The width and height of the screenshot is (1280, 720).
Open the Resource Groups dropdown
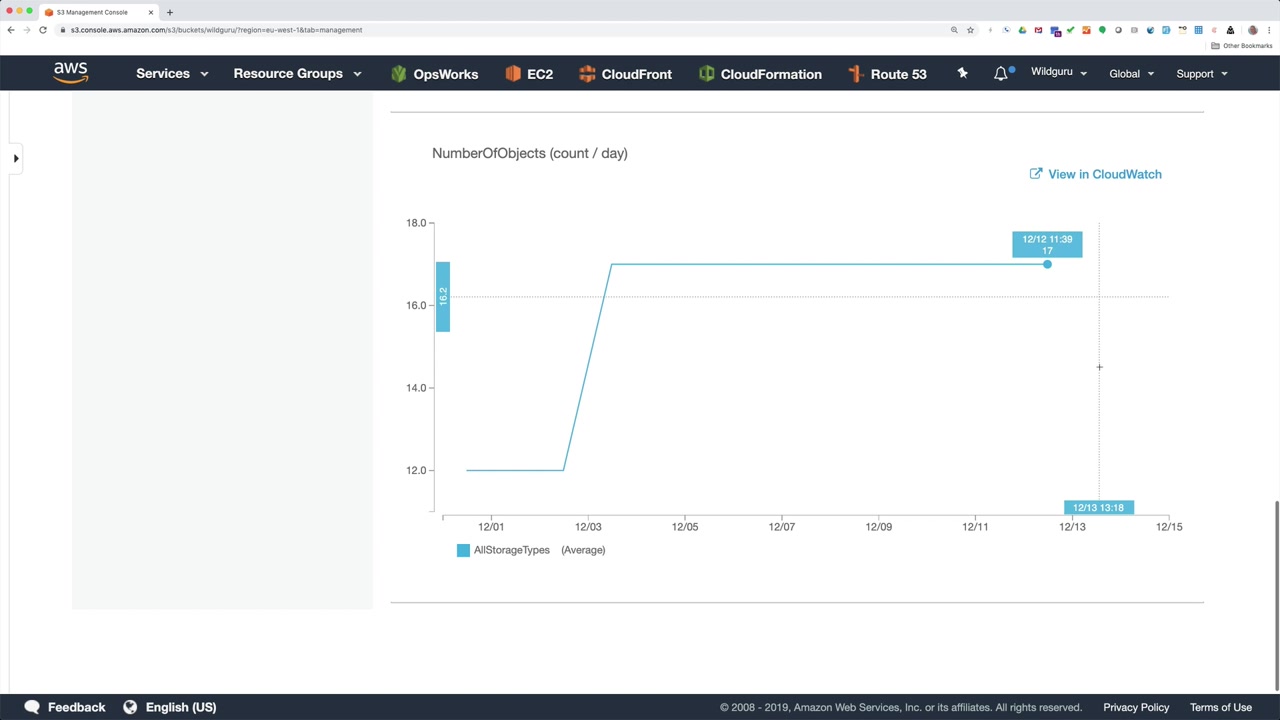click(297, 74)
